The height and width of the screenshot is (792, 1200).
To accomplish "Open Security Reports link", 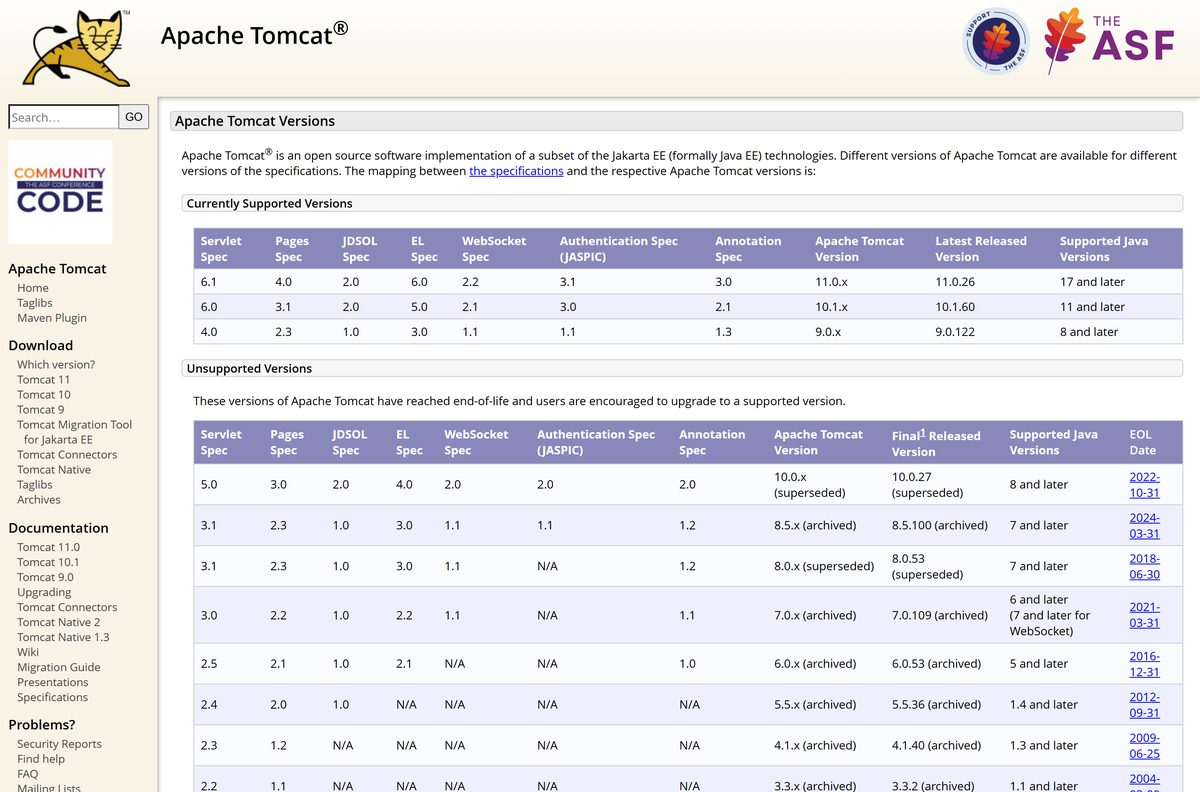I will click(x=59, y=744).
